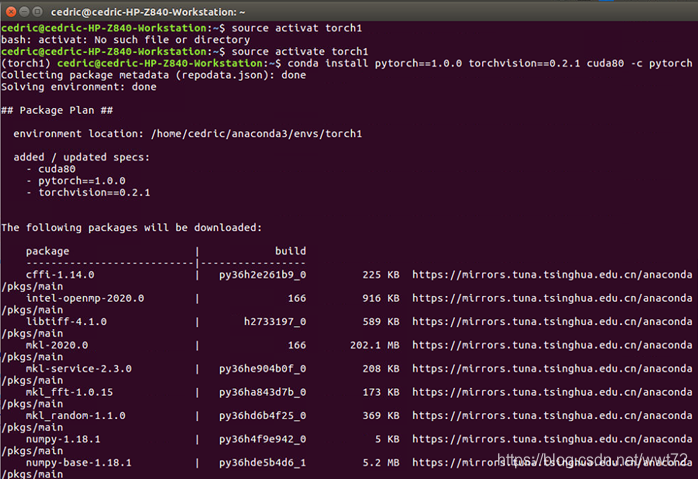Click the '## Package Plan ##' heading
Viewport: 698px width, 479px height.
point(57,110)
